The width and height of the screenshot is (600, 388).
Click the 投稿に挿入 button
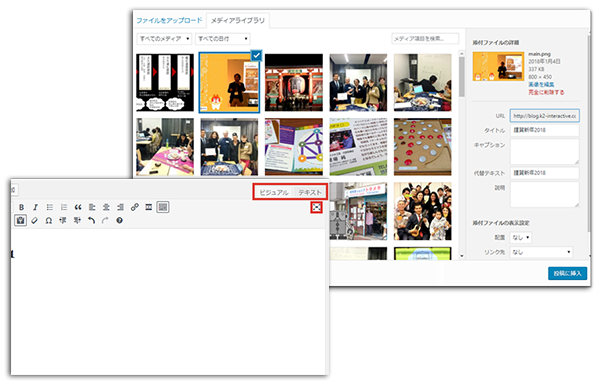(x=567, y=273)
